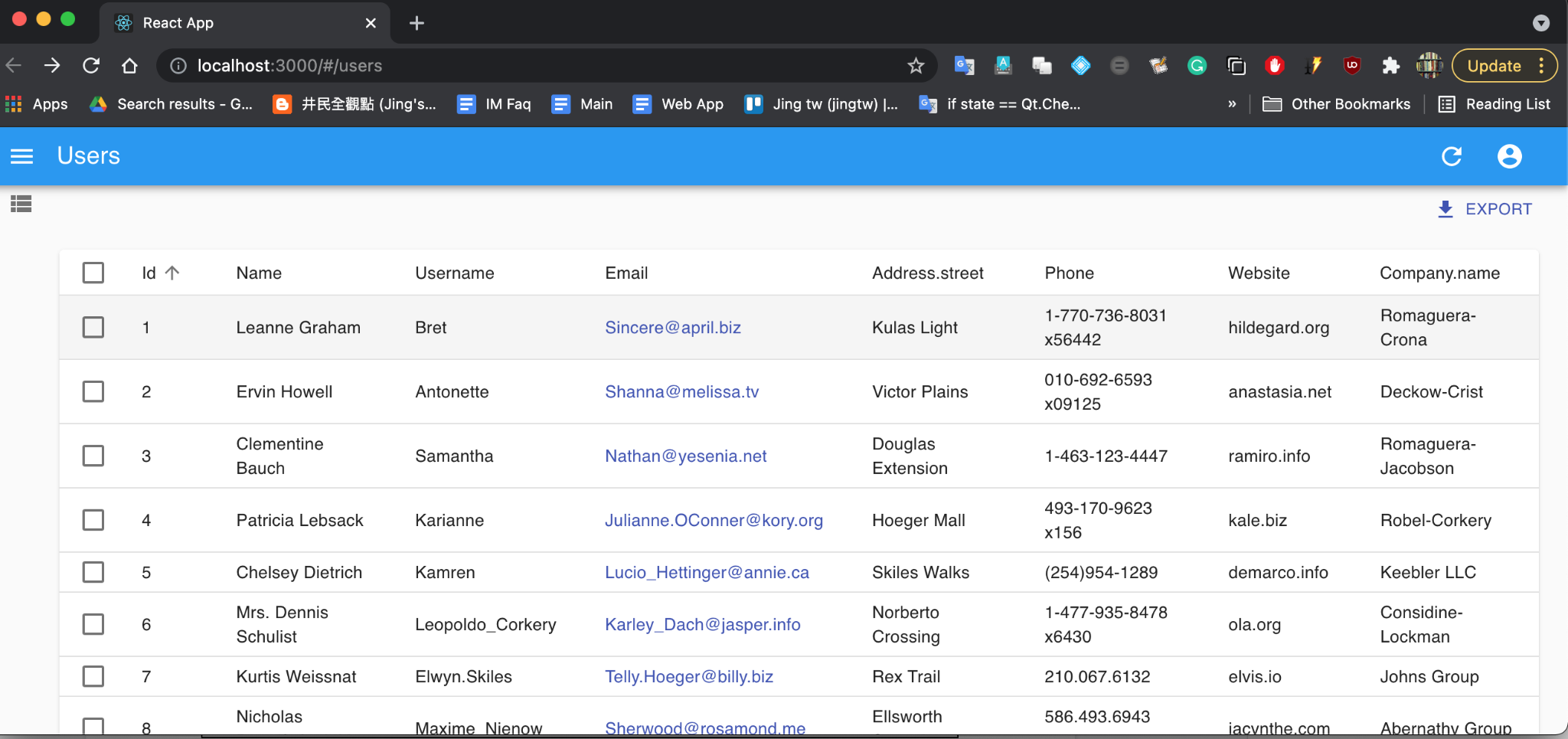Click the EXPORT button

[x=1484, y=209]
